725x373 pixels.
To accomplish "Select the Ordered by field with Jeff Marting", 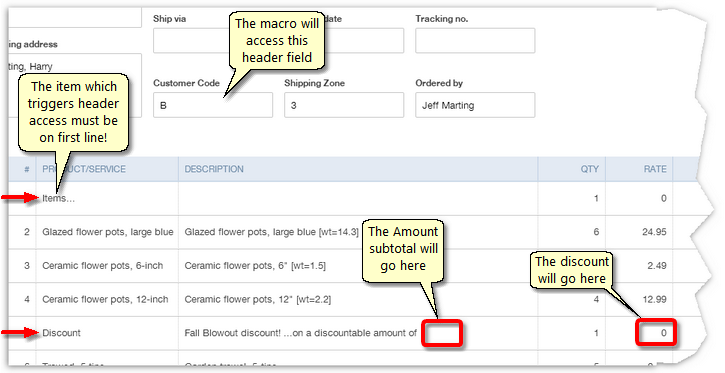I will [475, 105].
